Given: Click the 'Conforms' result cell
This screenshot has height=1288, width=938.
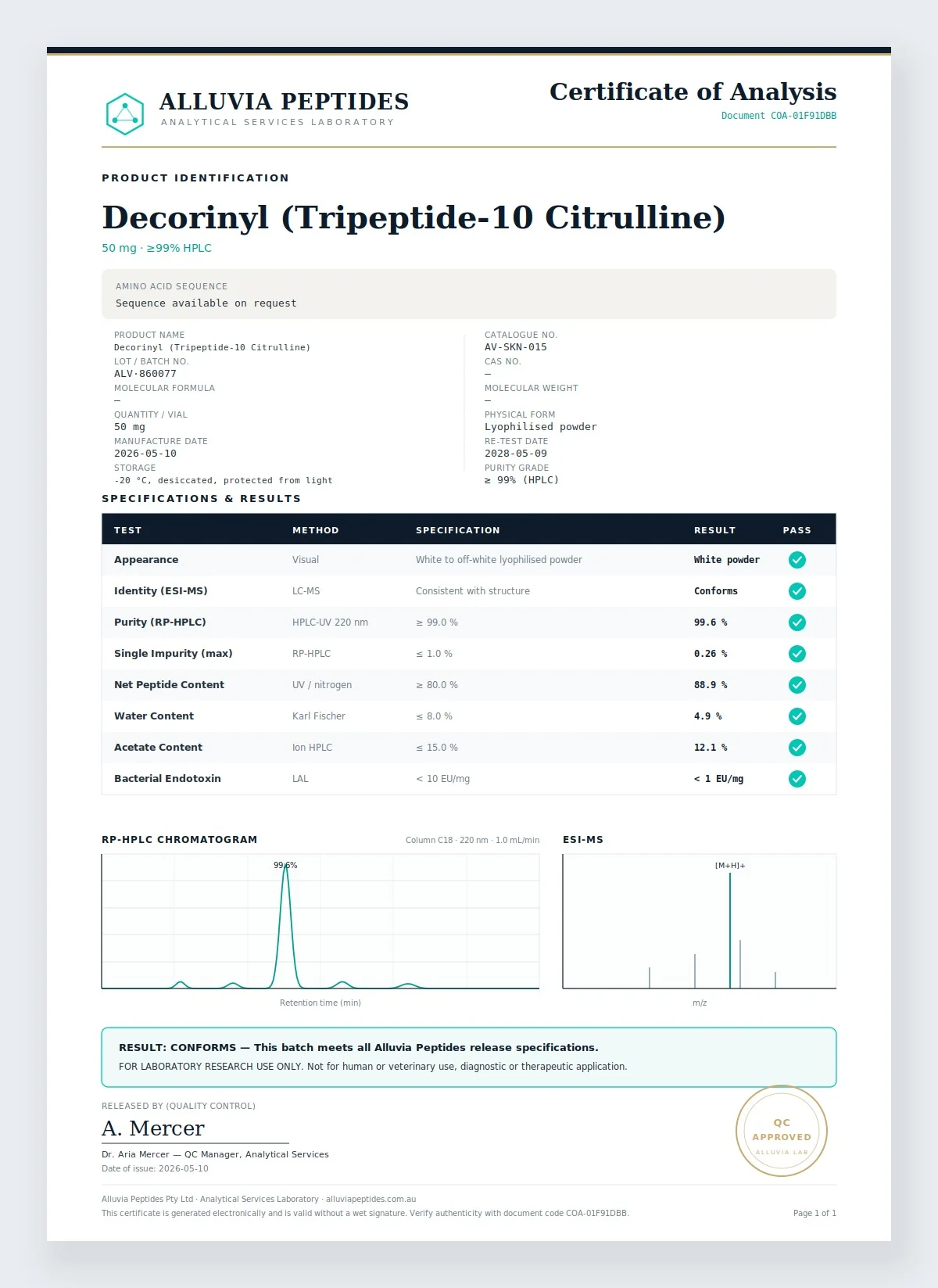Looking at the screenshot, I should [x=716, y=591].
